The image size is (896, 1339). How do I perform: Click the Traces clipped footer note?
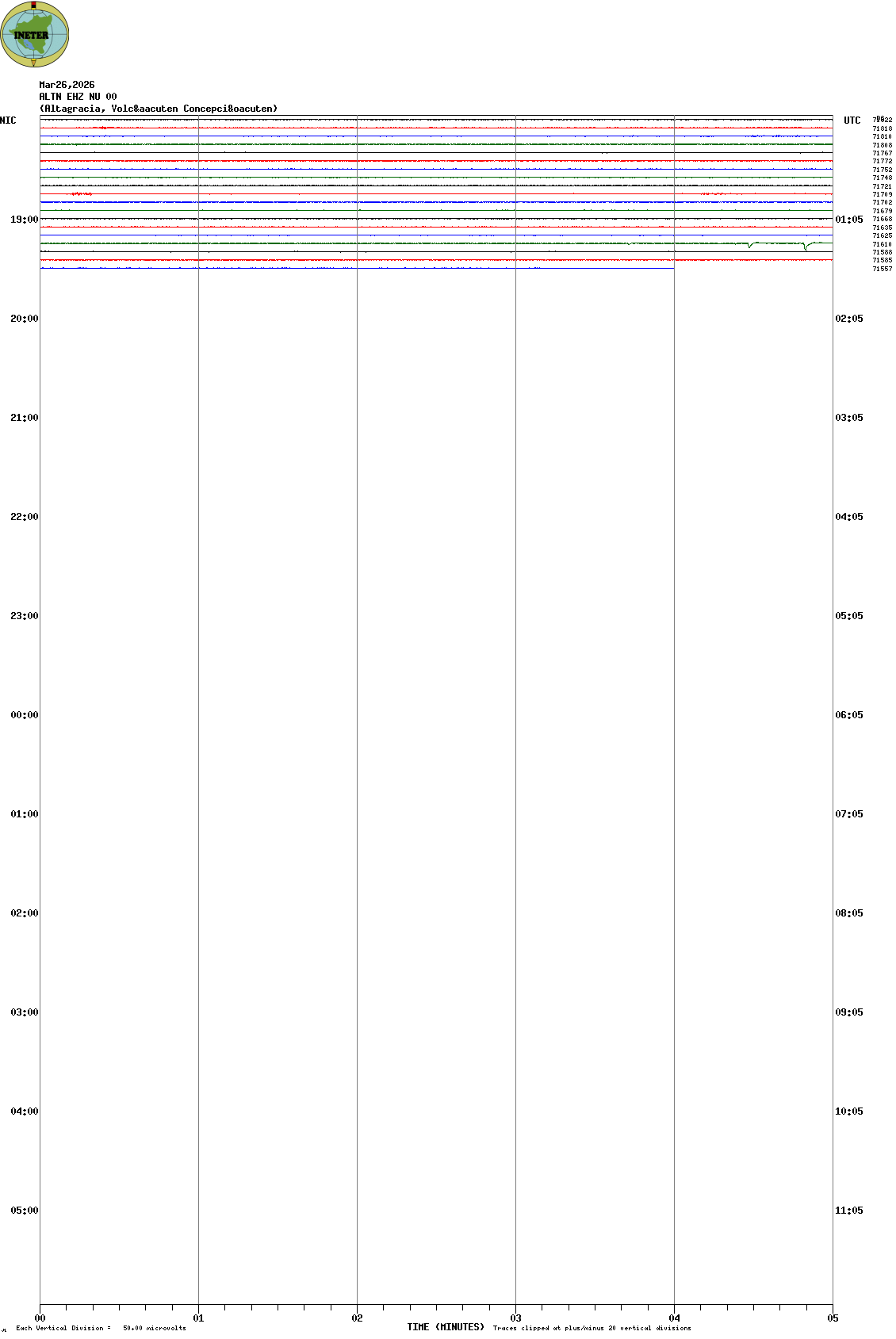pyautogui.click(x=592, y=1328)
